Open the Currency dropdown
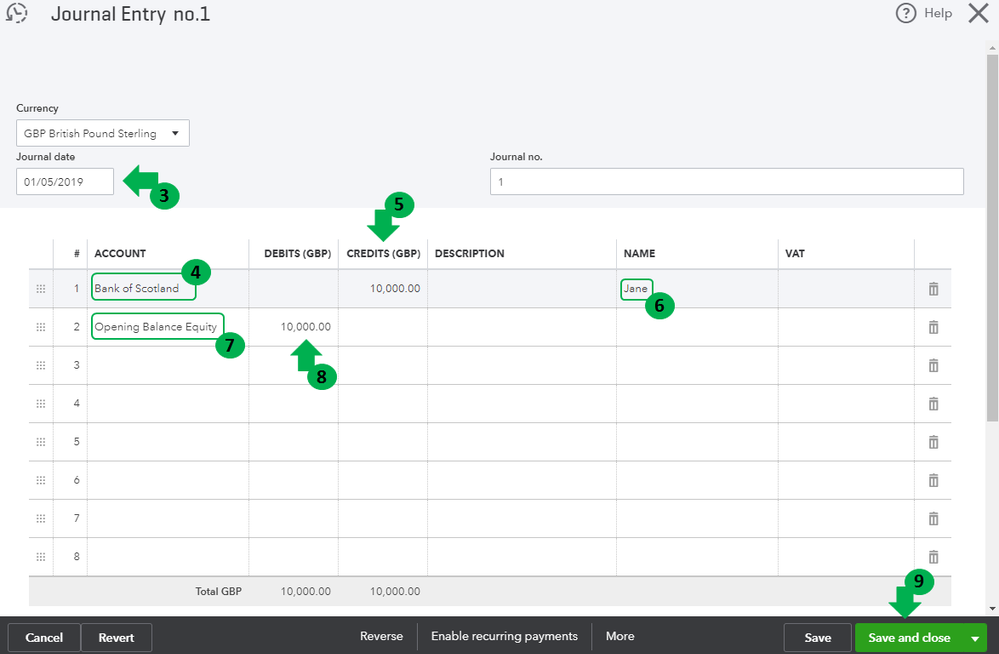This screenshot has width=999, height=654. 103,133
